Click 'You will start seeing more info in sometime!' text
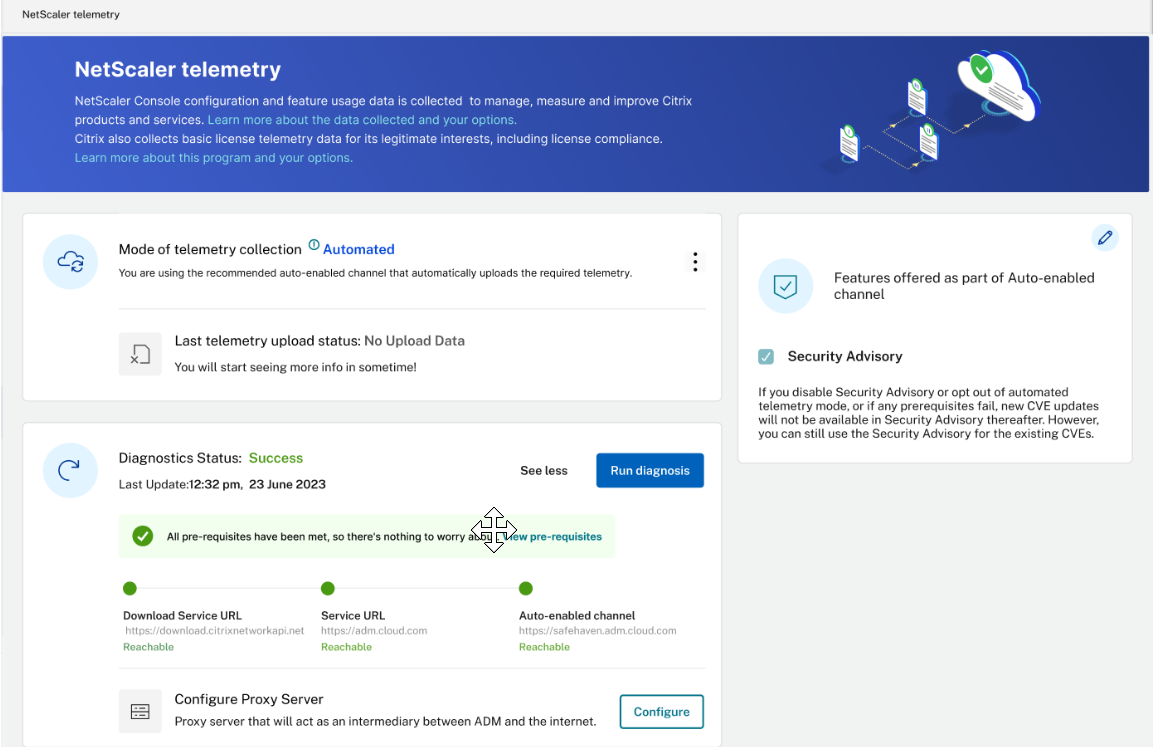 coord(295,367)
